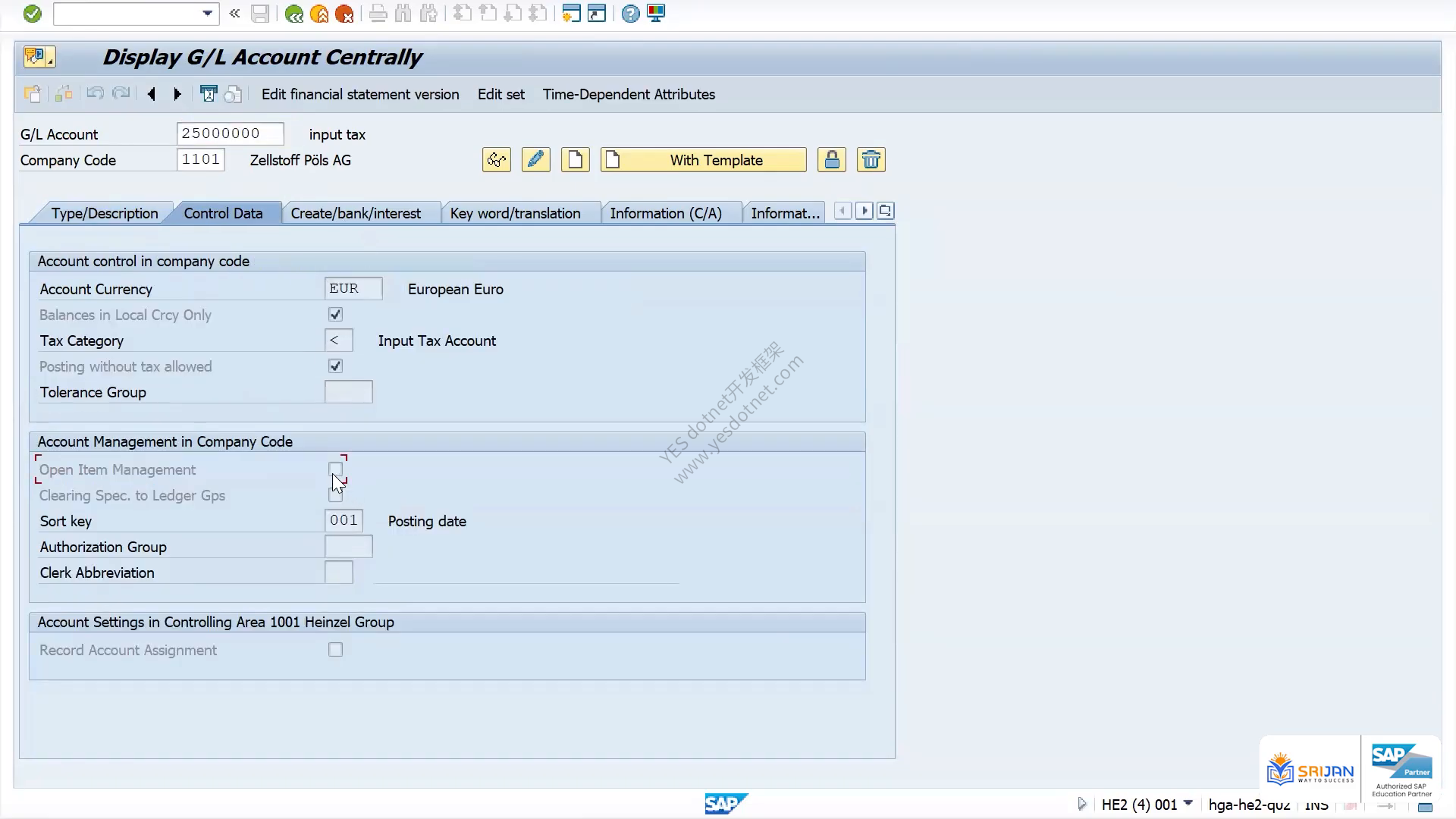Click the blank page Create icon
Screen dimensions: 1456x819
(x=576, y=160)
